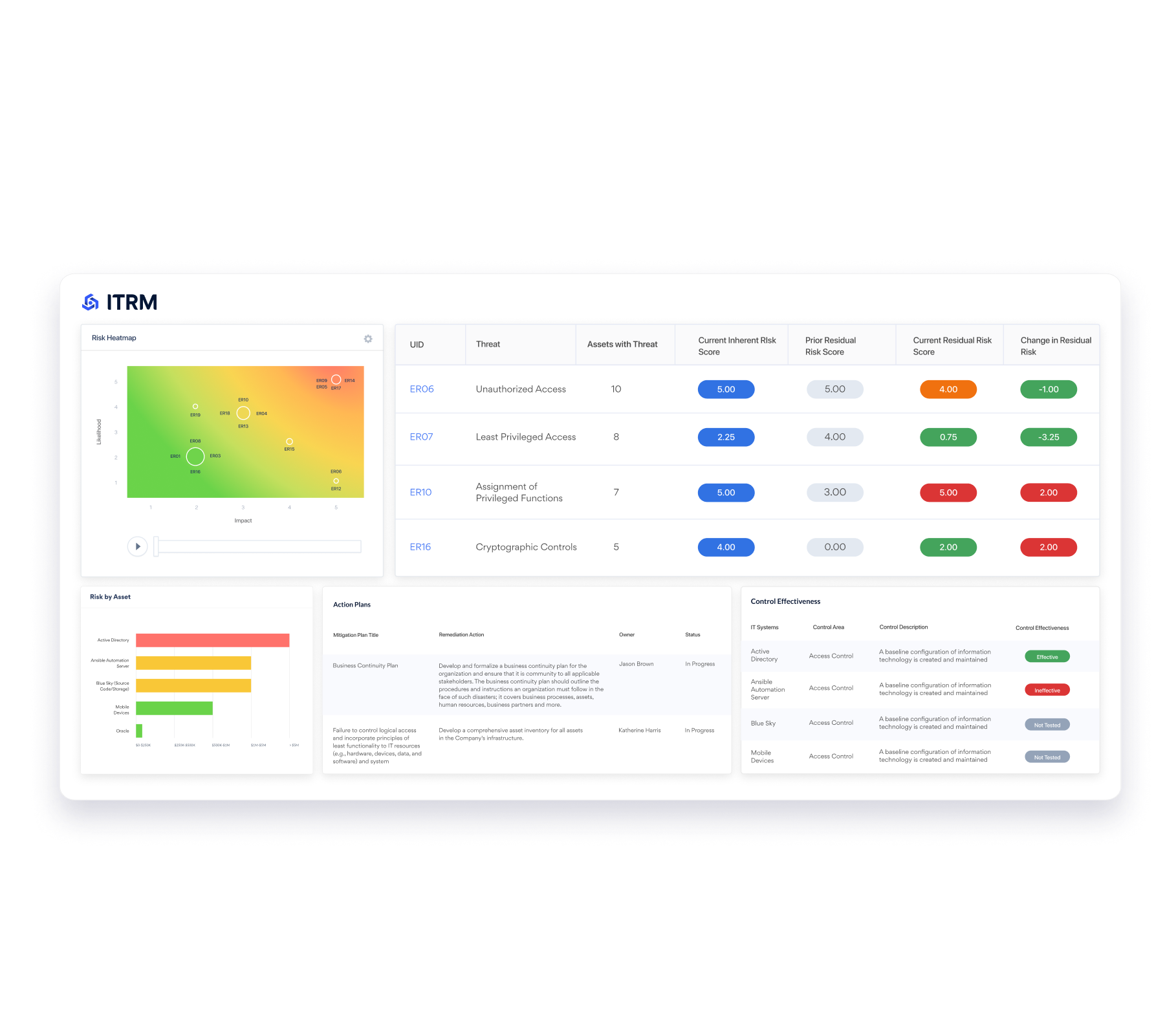Click the heatmap timeline slider handle

tap(156, 546)
